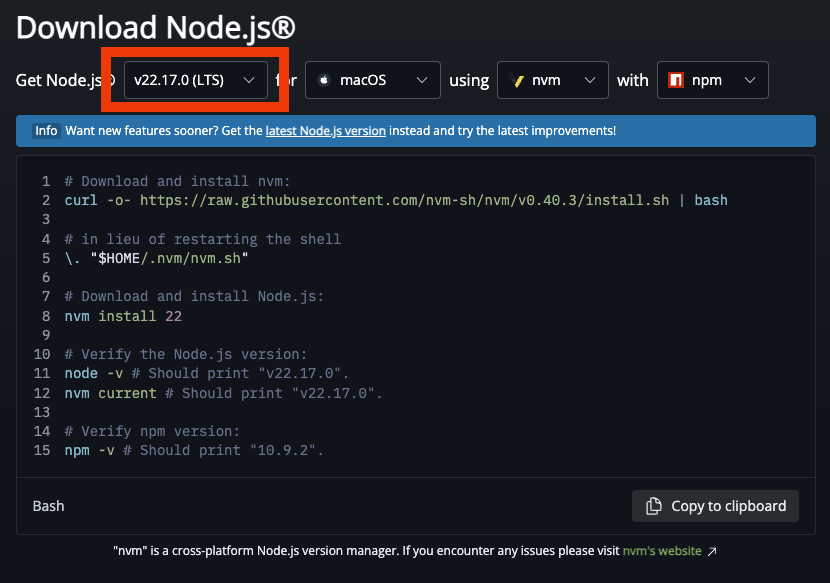Visit the nvm's website link

coord(662,551)
